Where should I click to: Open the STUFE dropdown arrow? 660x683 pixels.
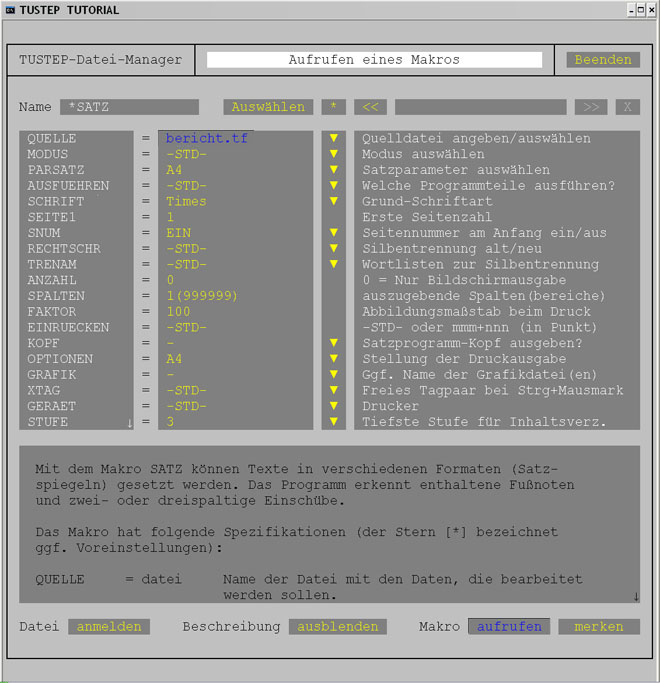[x=334, y=422]
